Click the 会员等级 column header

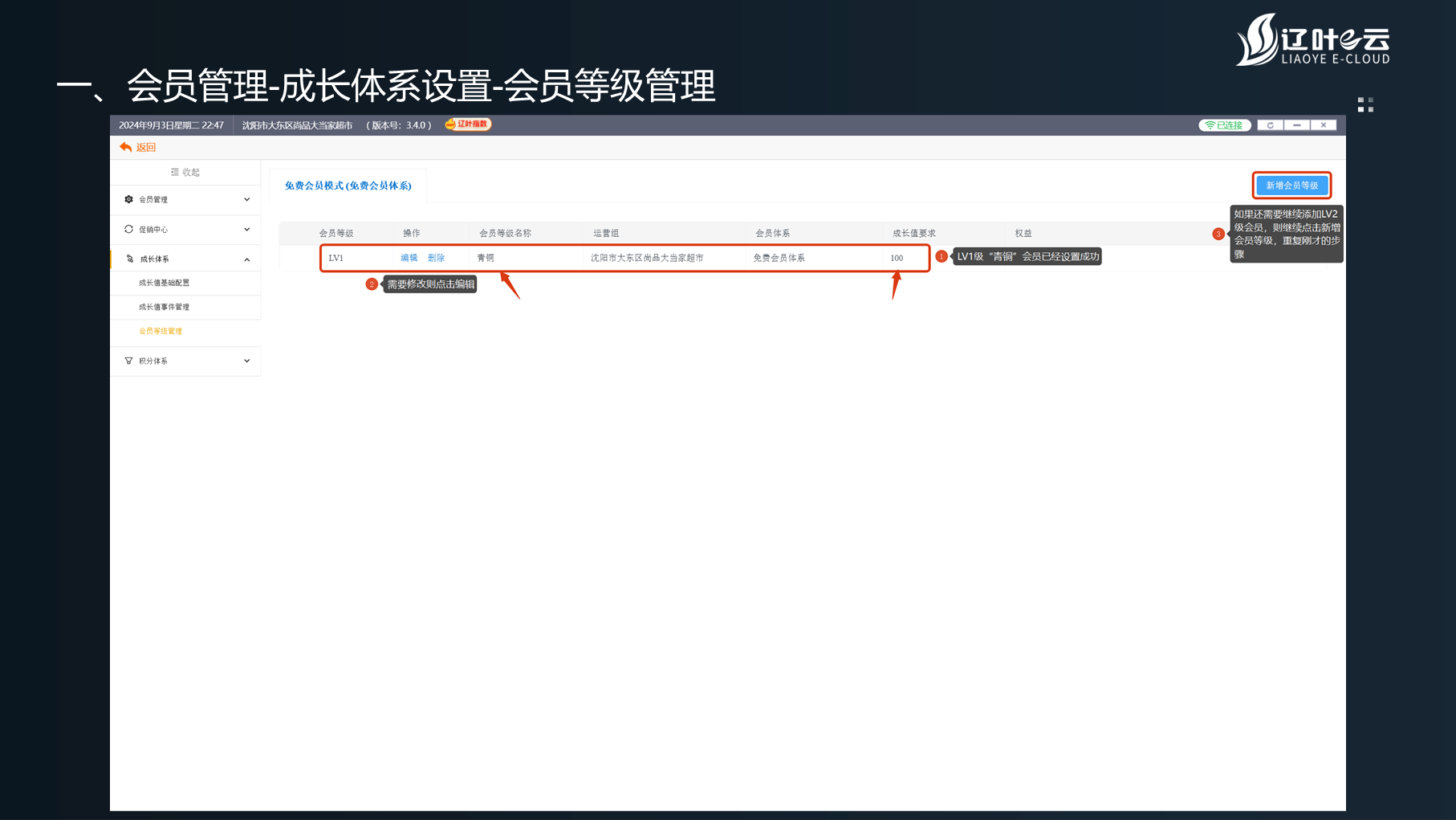[x=336, y=233]
